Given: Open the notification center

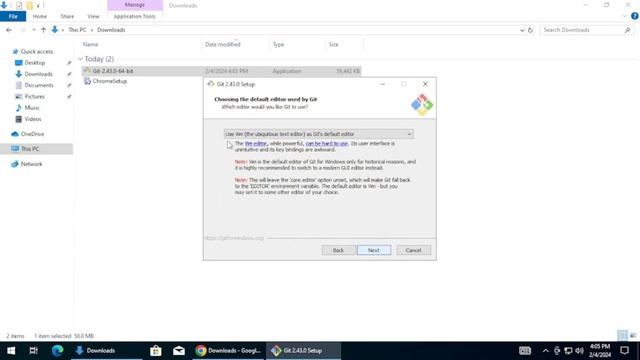Looking at the screenshot, I should coord(624,351).
